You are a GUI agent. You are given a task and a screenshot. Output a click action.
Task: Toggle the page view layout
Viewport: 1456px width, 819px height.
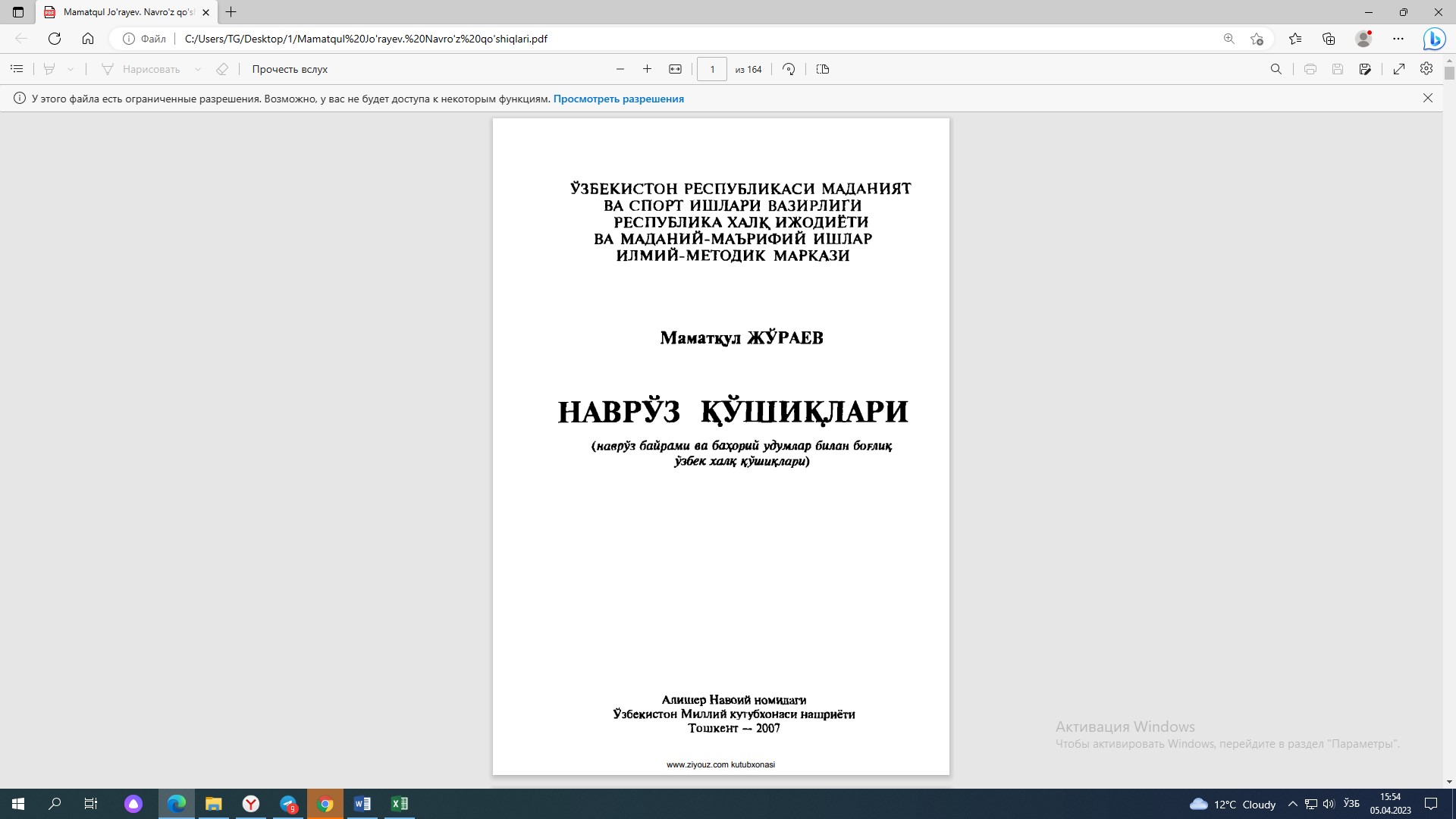pyautogui.click(x=823, y=69)
